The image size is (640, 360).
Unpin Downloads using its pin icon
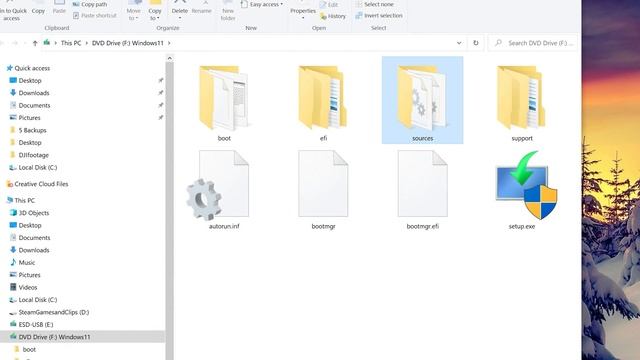pos(160,93)
